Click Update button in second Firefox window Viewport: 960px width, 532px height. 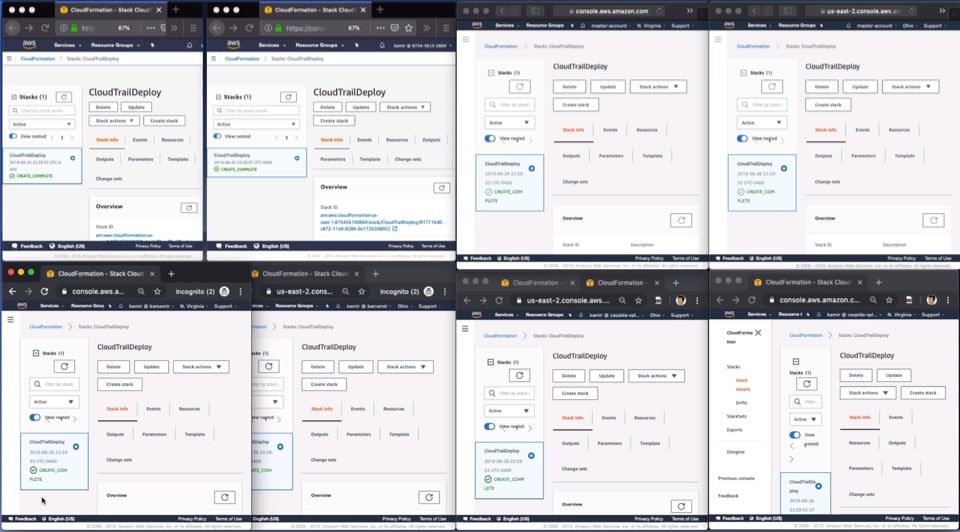coord(361,107)
